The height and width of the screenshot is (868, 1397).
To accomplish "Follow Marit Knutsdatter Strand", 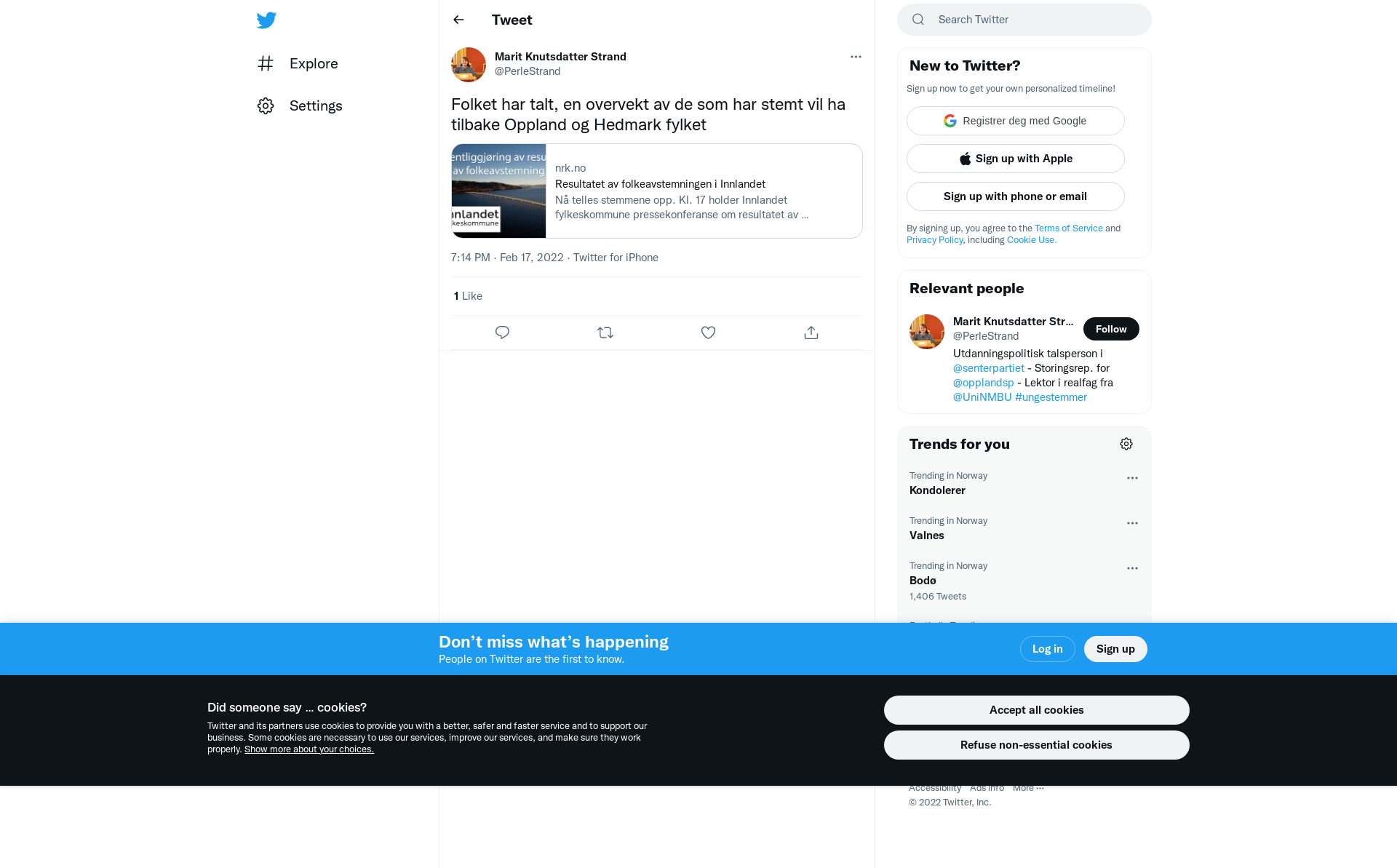I will click(1111, 329).
